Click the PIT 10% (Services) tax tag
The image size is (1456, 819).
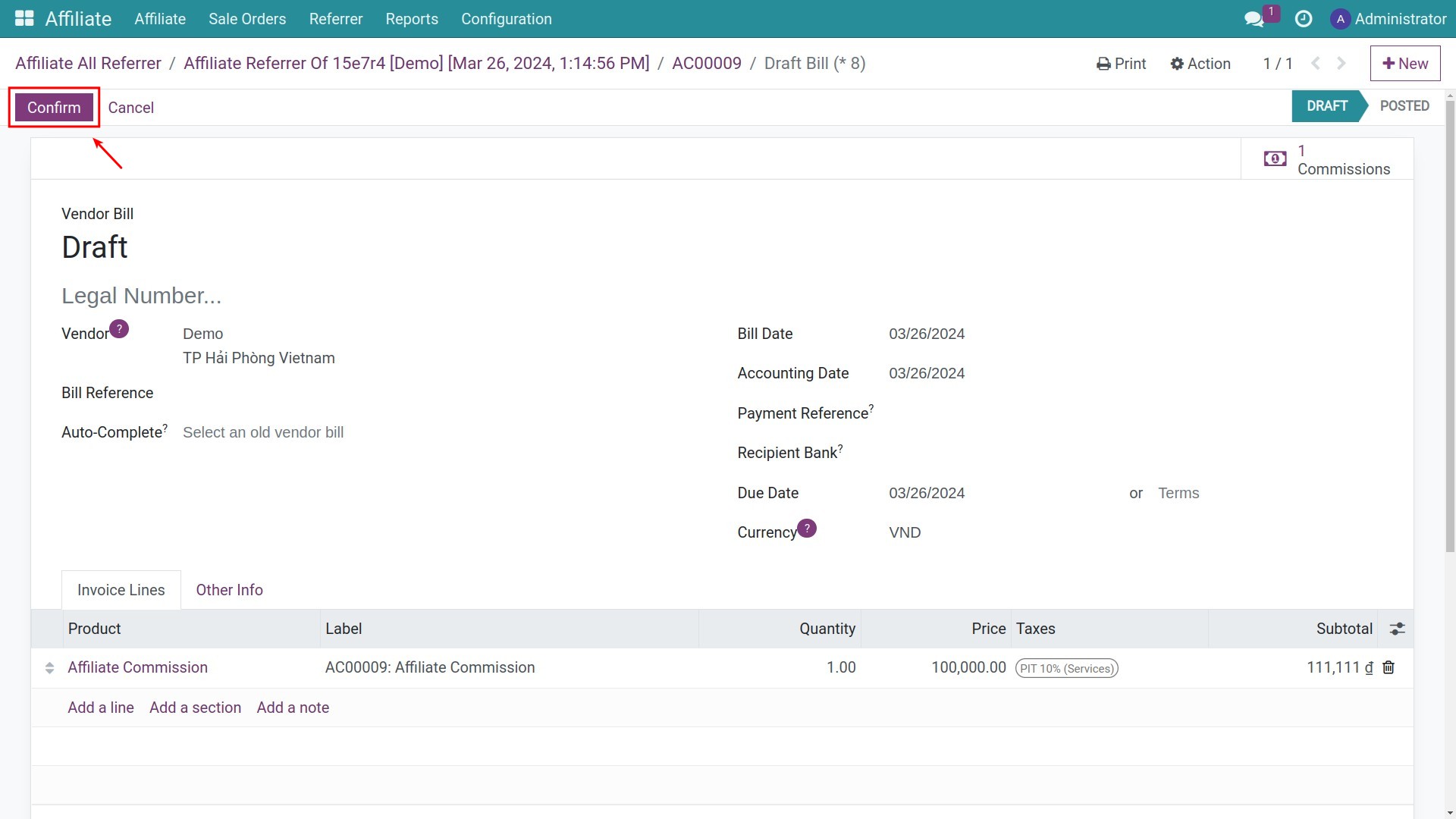[1067, 668]
